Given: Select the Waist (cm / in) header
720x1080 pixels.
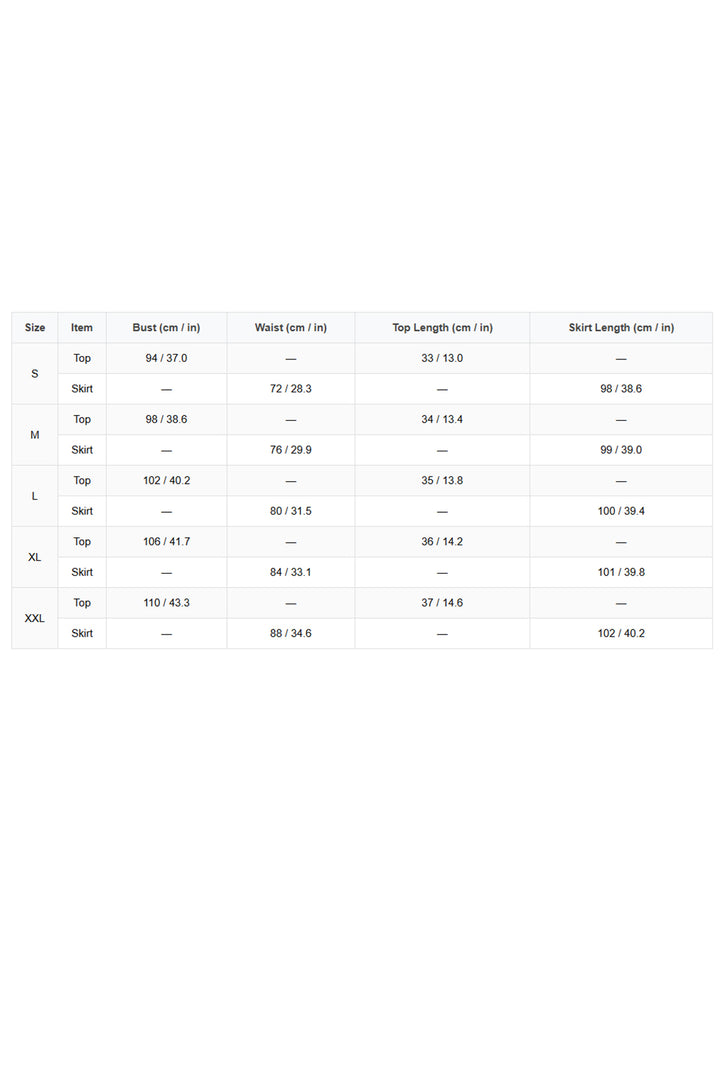Looking at the screenshot, I should (291, 328).
